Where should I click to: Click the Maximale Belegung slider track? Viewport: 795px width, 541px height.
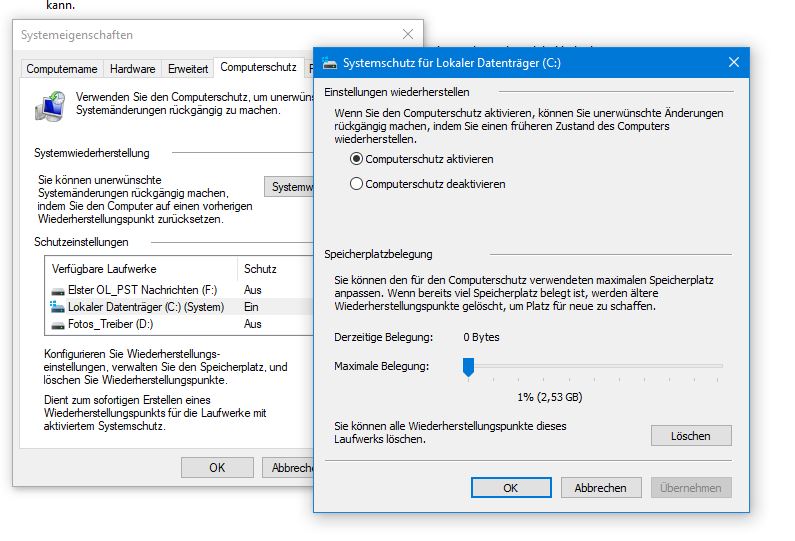(593, 366)
